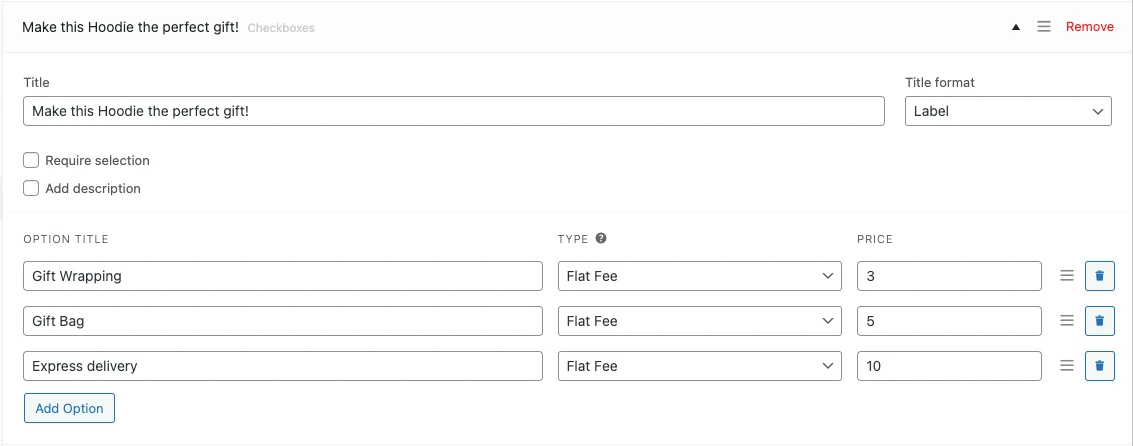Enable the Add description checkbox
This screenshot has height=446, width=1133.
(x=31, y=188)
